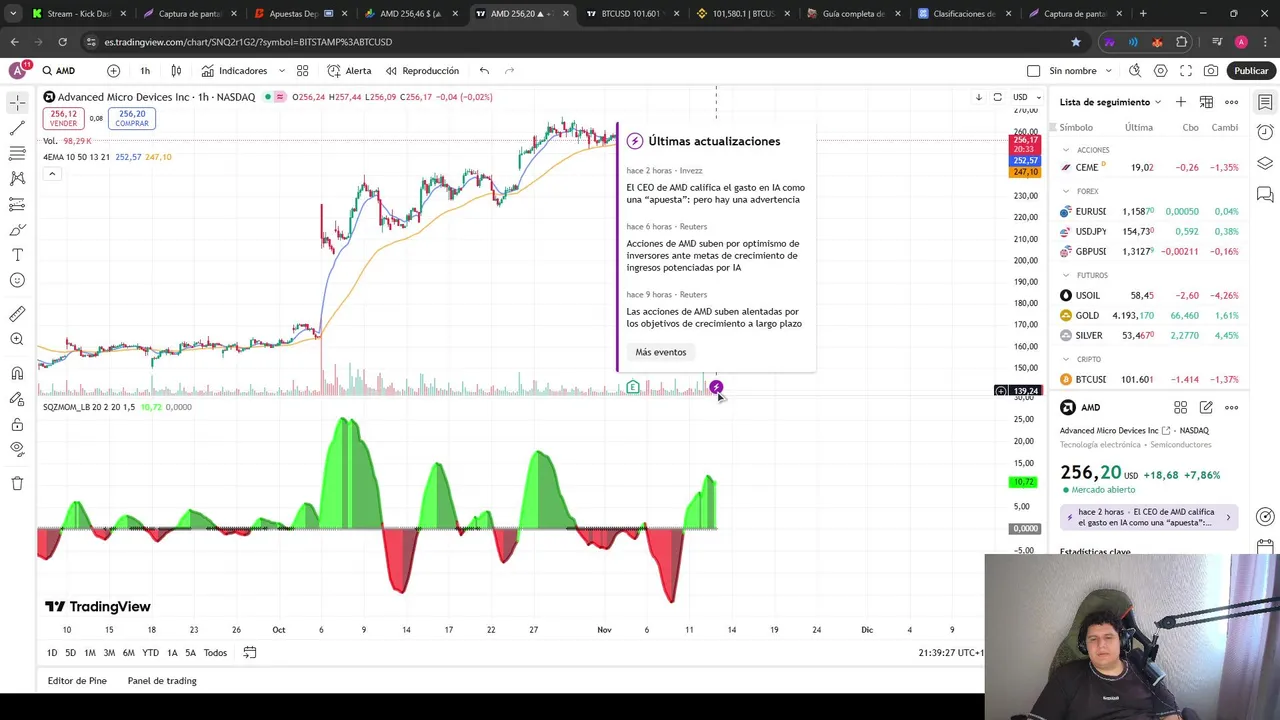Open the Editor de Pine tab
Viewport: 1280px width, 720px height.
coord(77,681)
